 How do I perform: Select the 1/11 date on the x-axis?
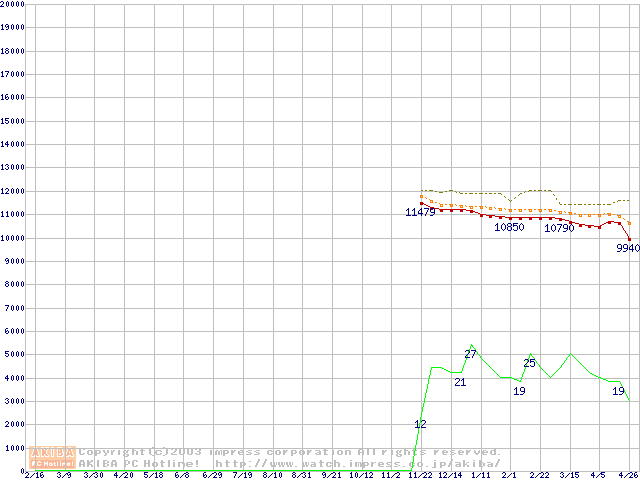pos(480,475)
